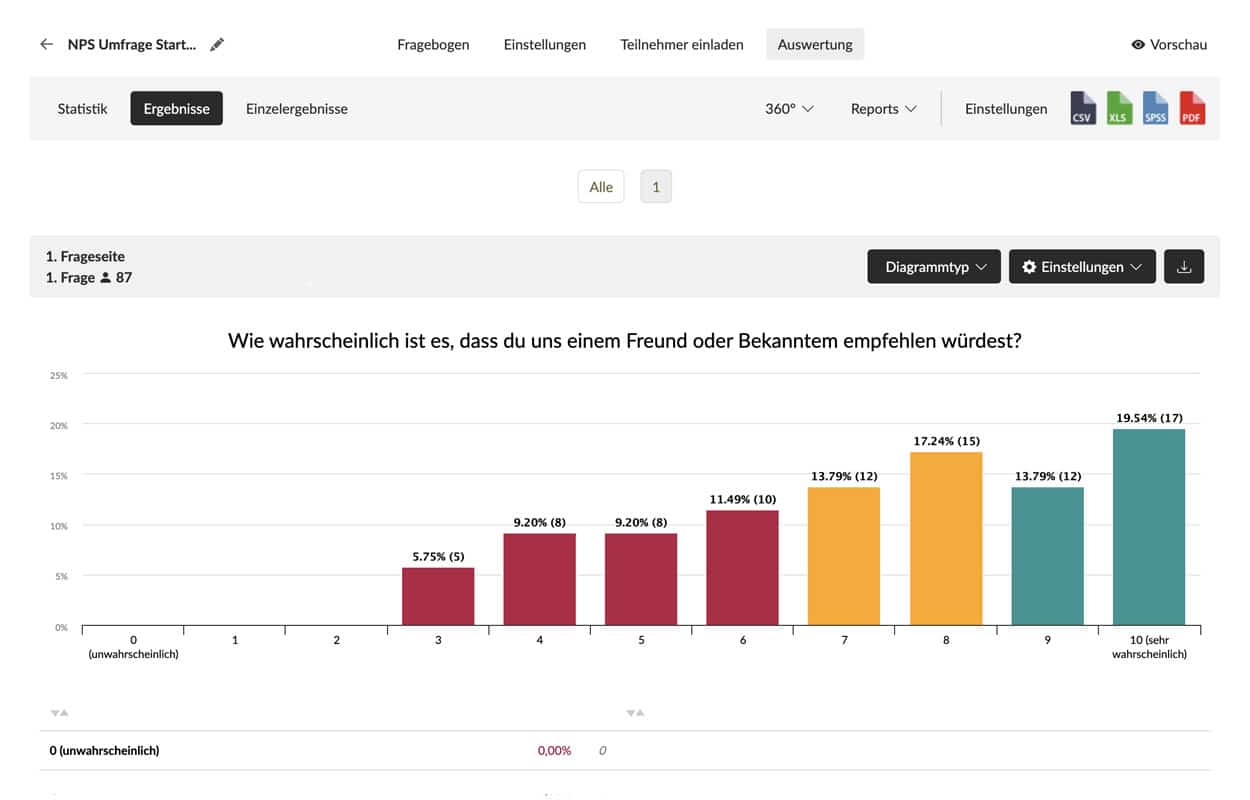The image size is (1250, 800).
Task: Toggle the sort arrows above the answer column
Action: tap(59, 713)
